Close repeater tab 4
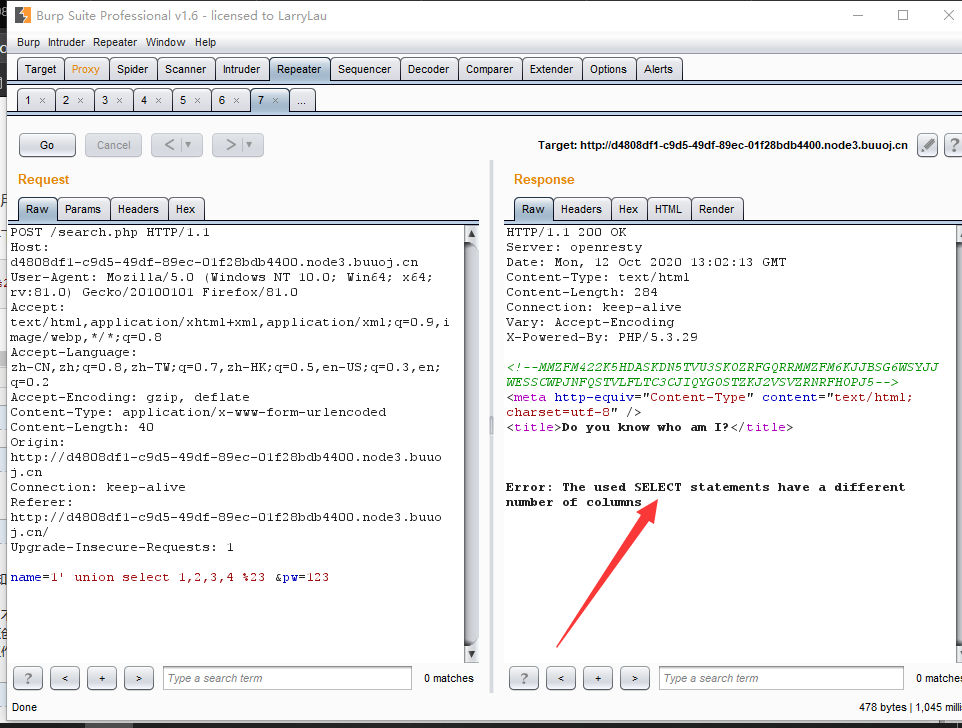The height and width of the screenshot is (728, 962). 158,101
